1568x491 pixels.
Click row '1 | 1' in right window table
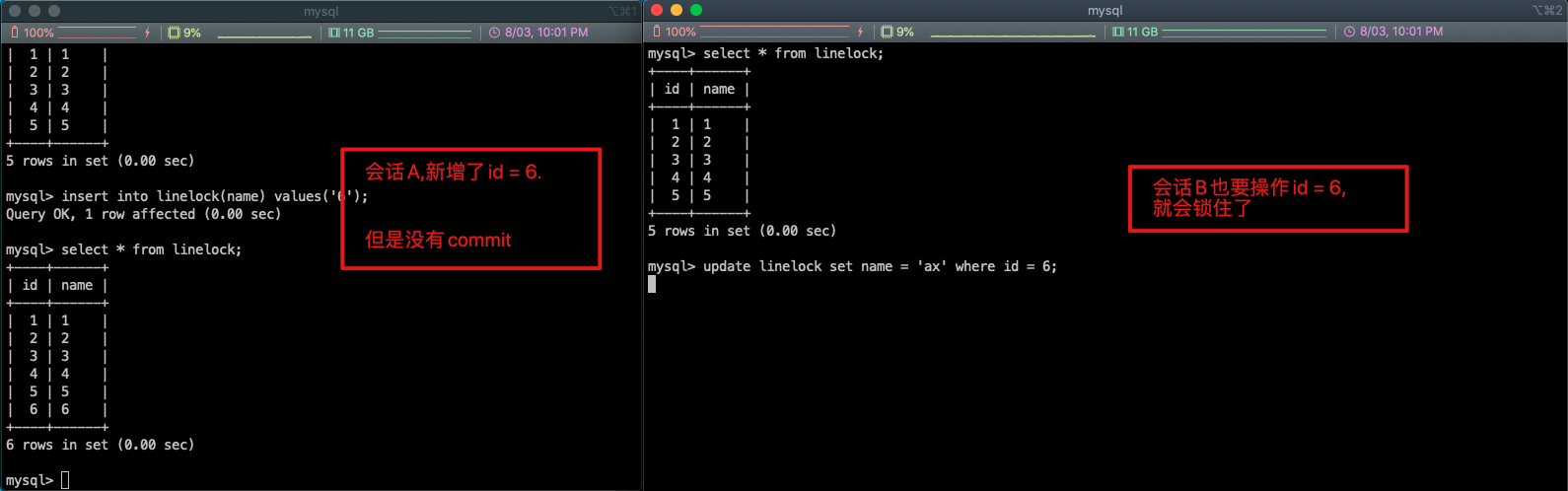(699, 124)
